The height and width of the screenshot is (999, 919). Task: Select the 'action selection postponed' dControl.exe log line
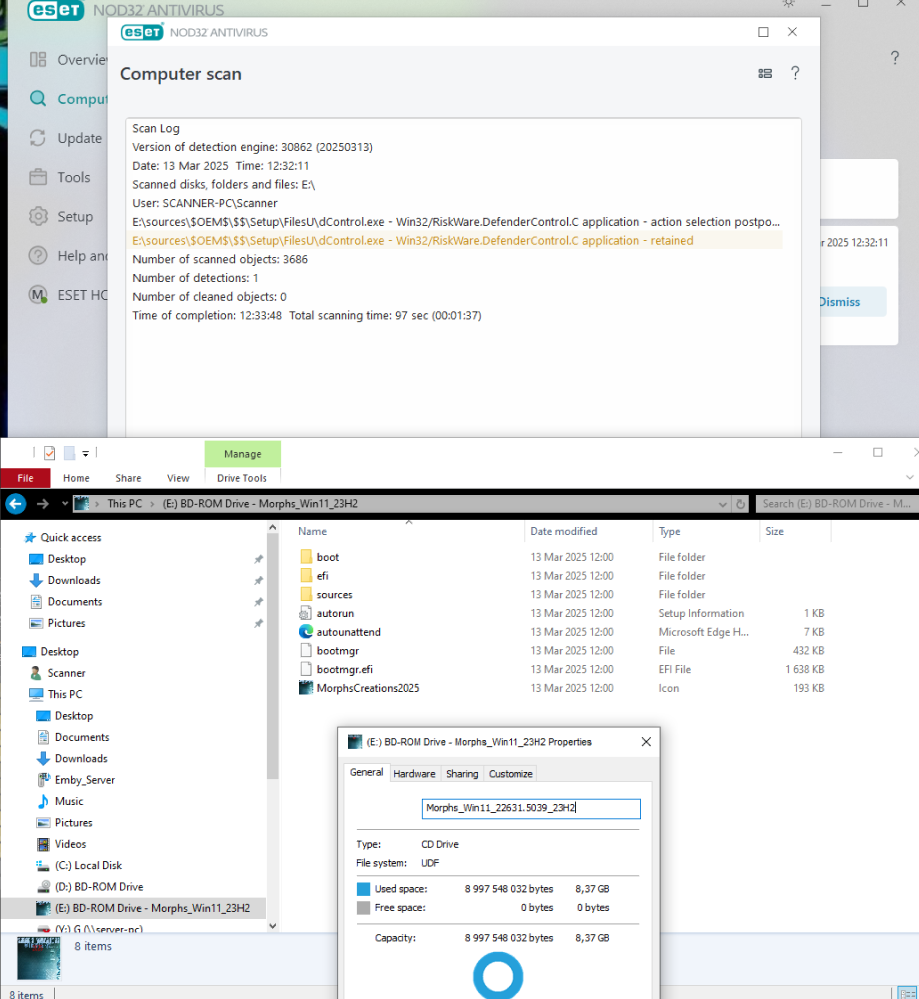(456, 222)
